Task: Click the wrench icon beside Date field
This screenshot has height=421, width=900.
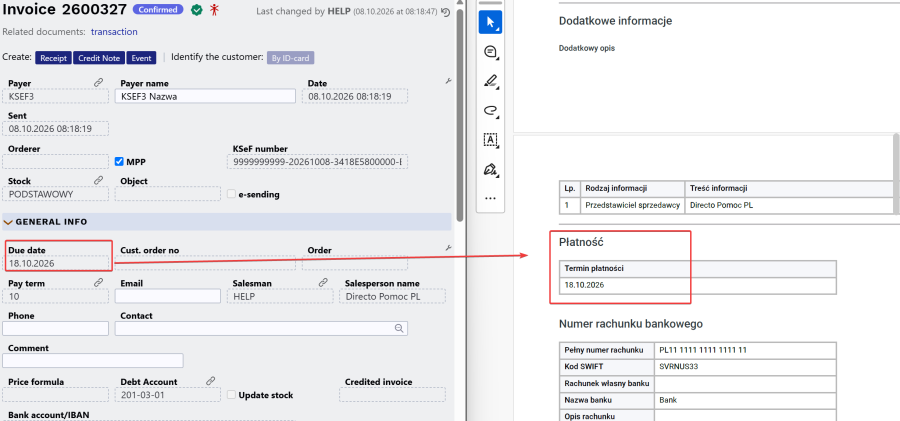Action: 448,82
